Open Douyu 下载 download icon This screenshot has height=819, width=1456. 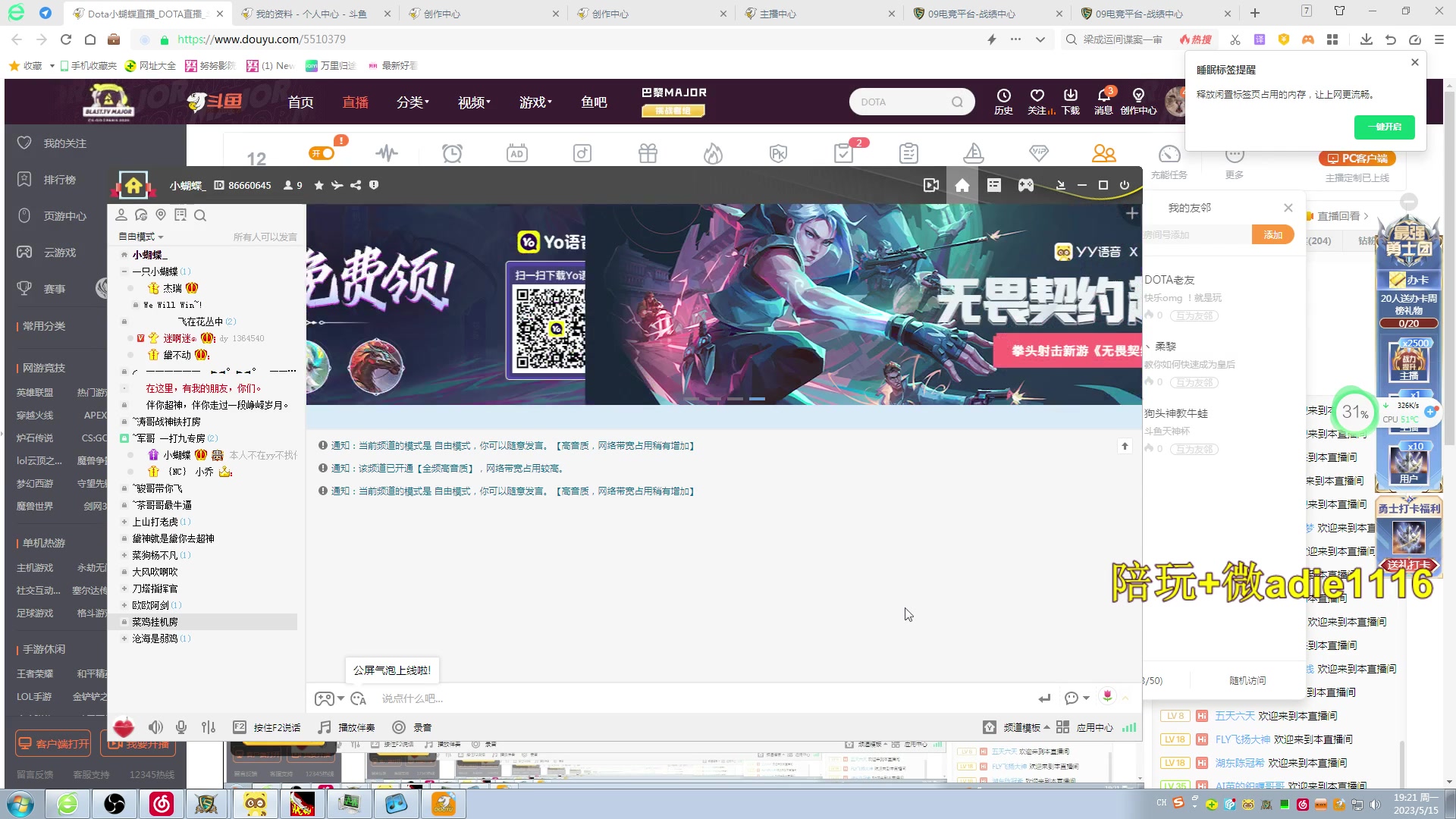click(1071, 101)
